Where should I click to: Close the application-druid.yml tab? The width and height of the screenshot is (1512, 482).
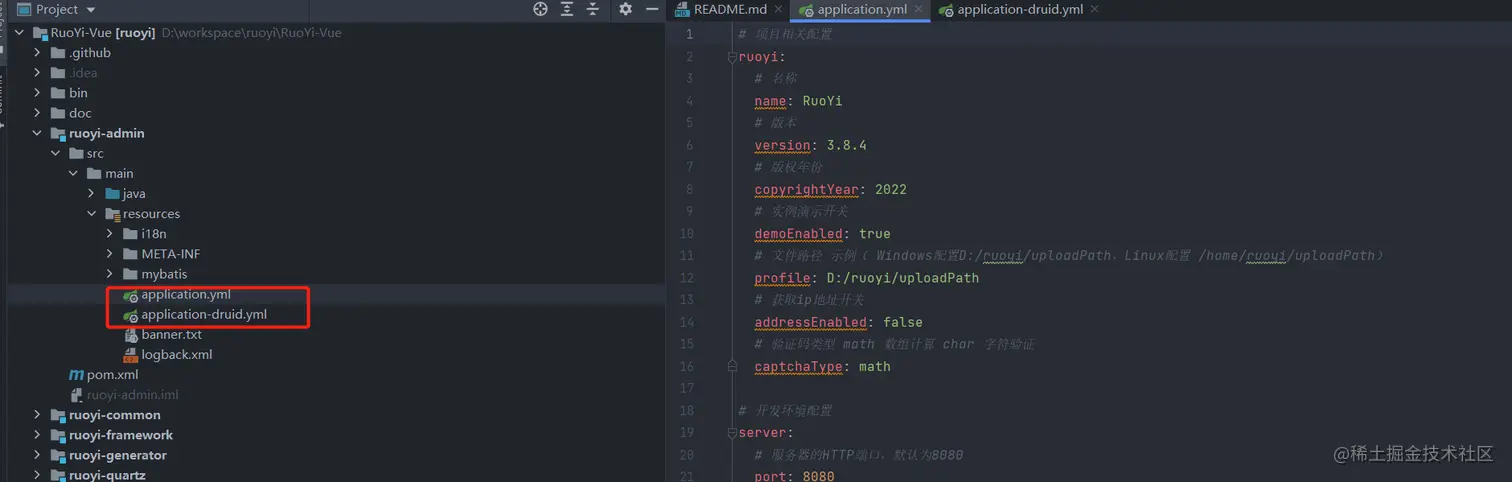[1094, 10]
